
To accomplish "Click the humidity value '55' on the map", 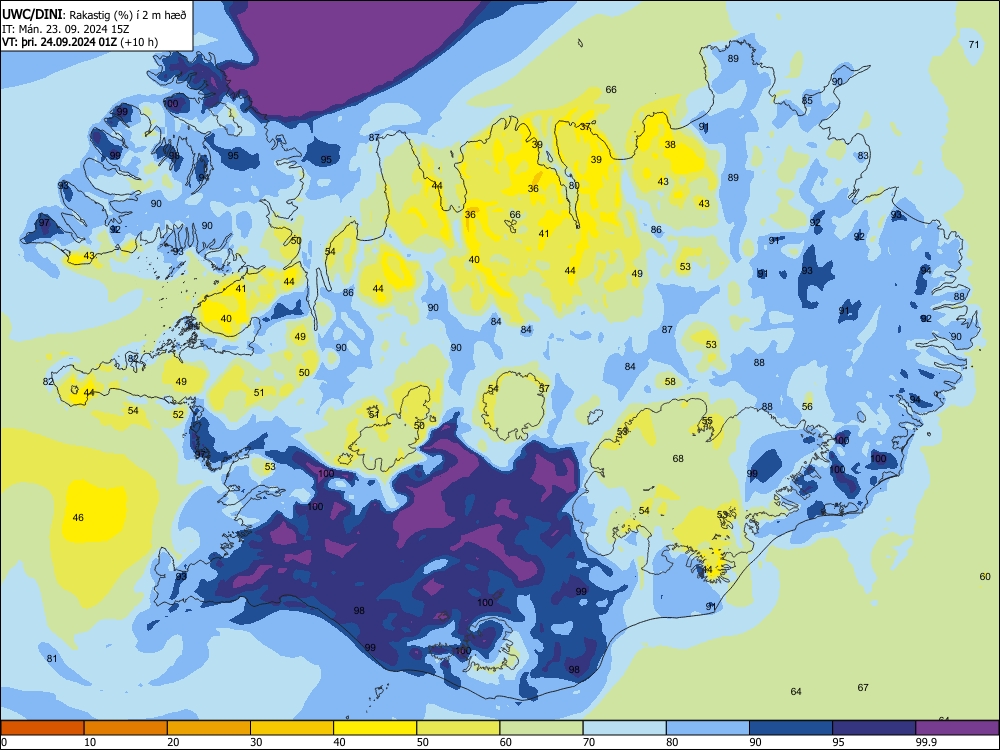I will [x=707, y=421].
